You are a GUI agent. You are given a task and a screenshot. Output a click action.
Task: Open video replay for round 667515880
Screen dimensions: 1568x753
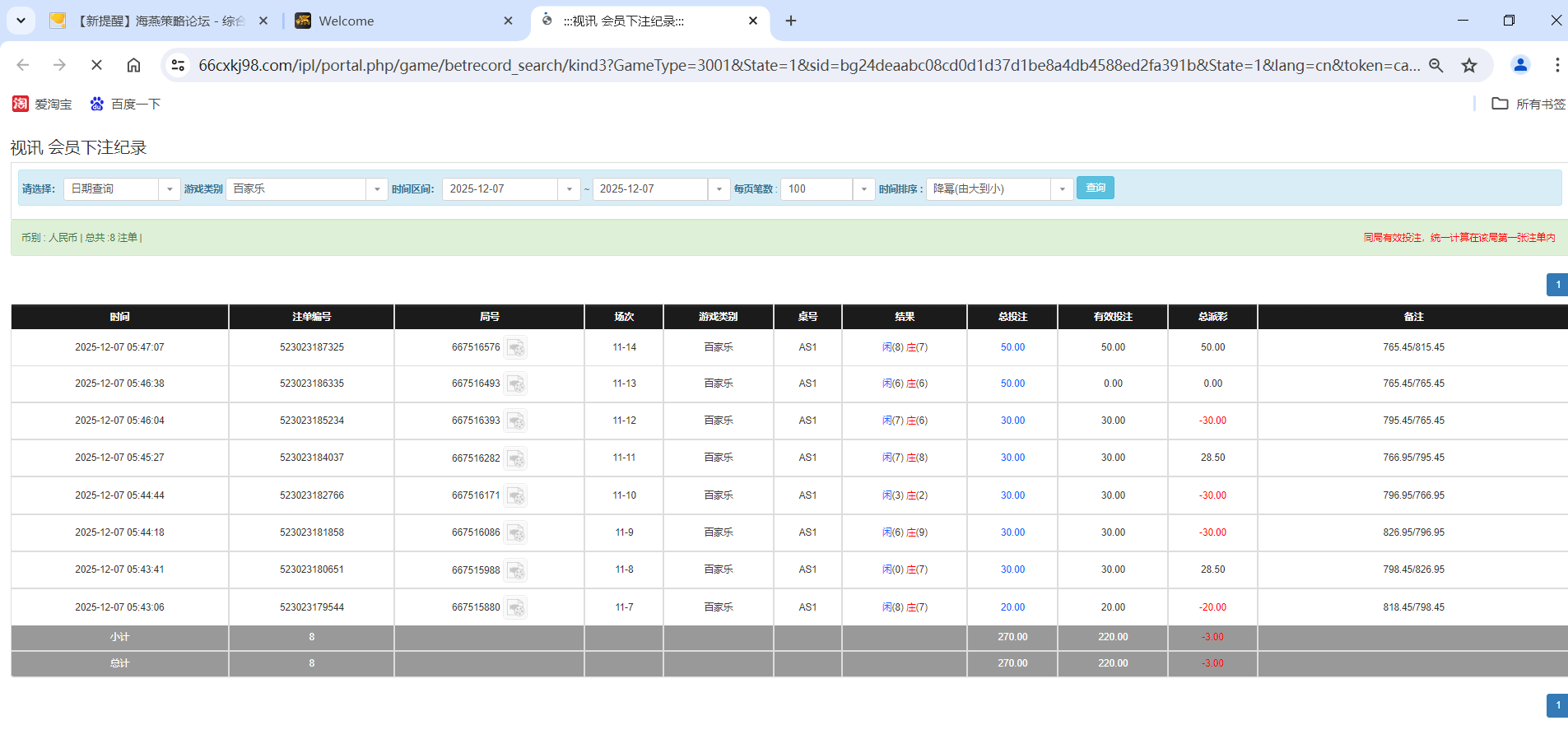(x=516, y=607)
